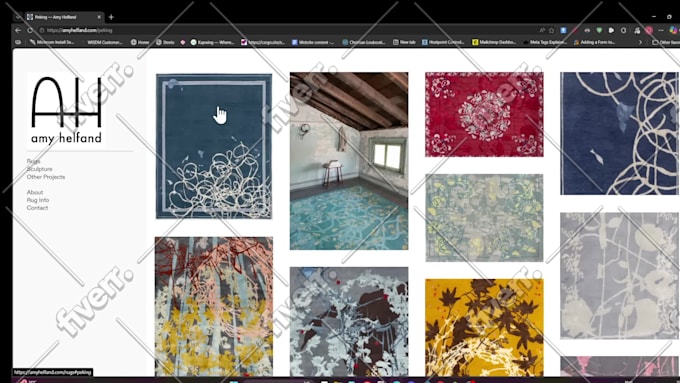Open the Contact page link
The image size is (680, 383).
[x=37, y=208]
